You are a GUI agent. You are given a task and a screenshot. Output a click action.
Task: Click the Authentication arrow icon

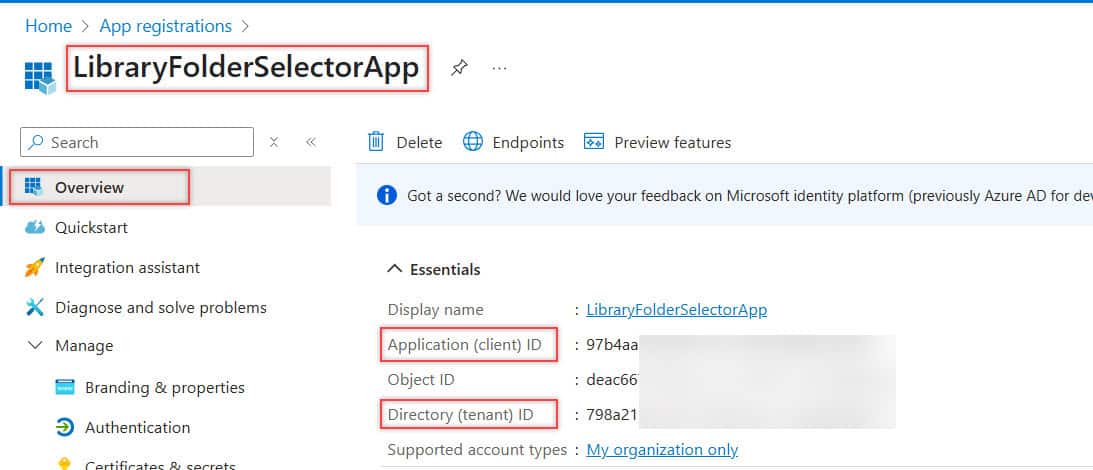pos(65,427)
